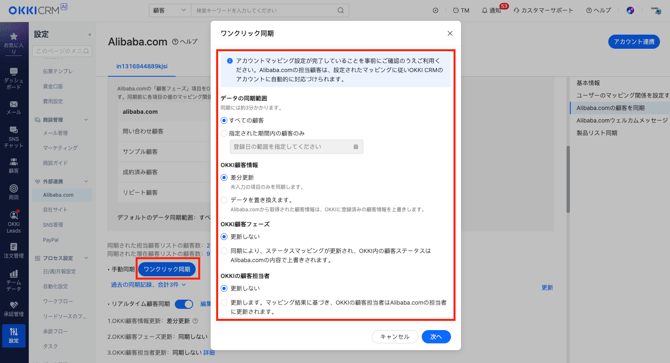
Task: Click the account icon at header's far right
Action: coord(656,10)
